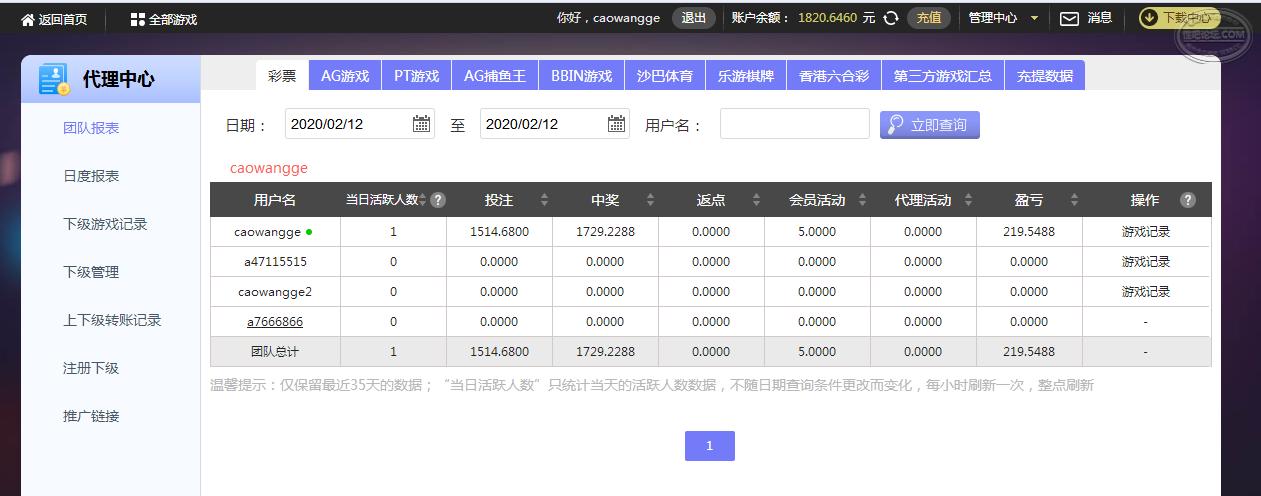Click 立即查询 search button
Viewport: 1261px width, 496px height.
point(929,125)
